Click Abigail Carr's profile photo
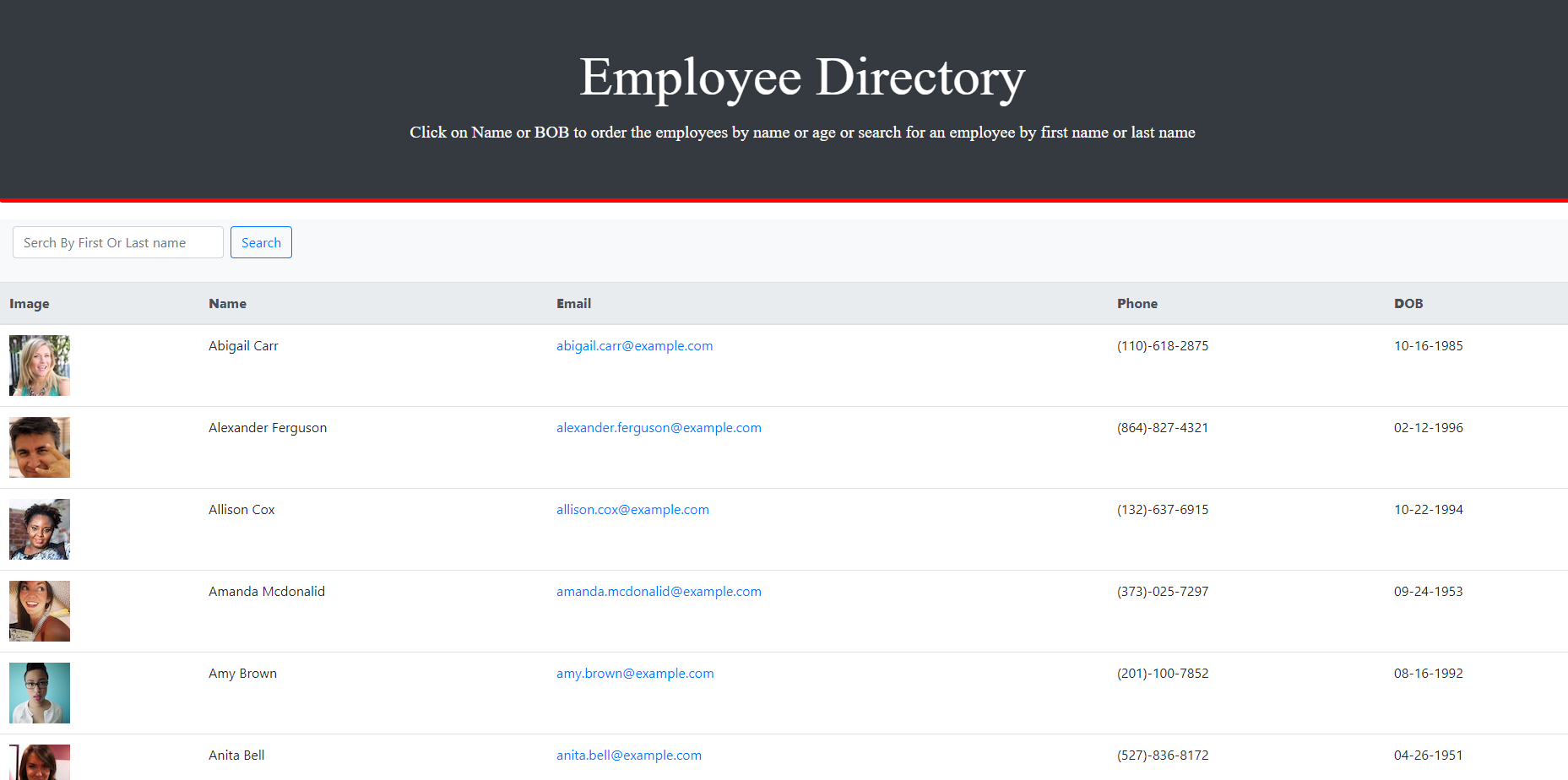The width and height of the screenshot is (1568, 780). point(39,366)
